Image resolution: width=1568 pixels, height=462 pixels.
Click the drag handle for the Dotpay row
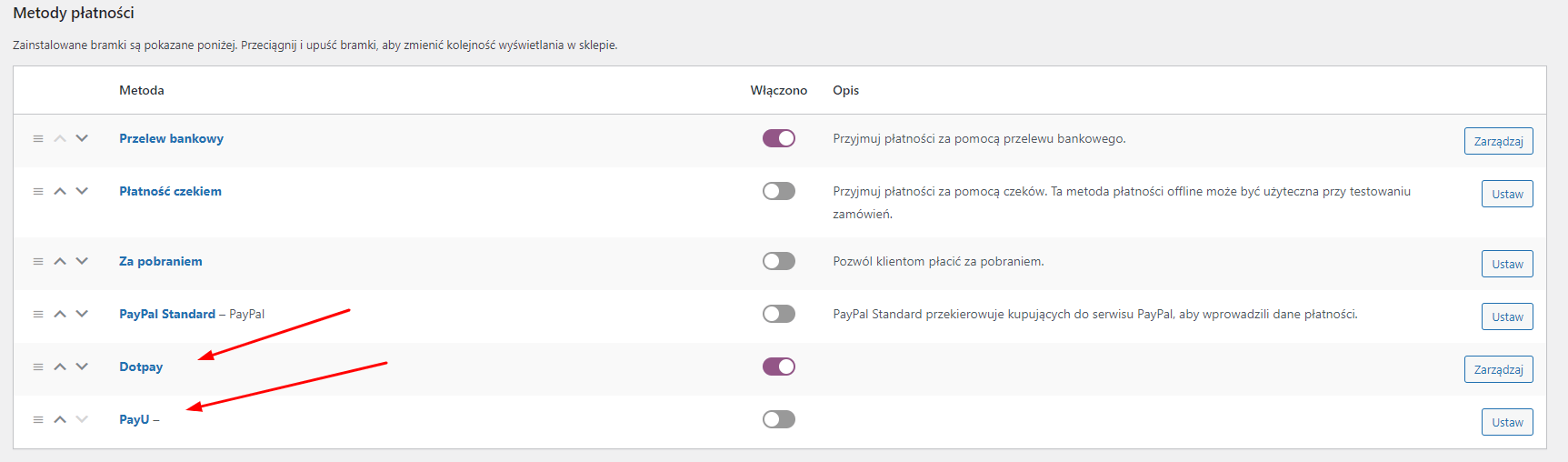38,367
